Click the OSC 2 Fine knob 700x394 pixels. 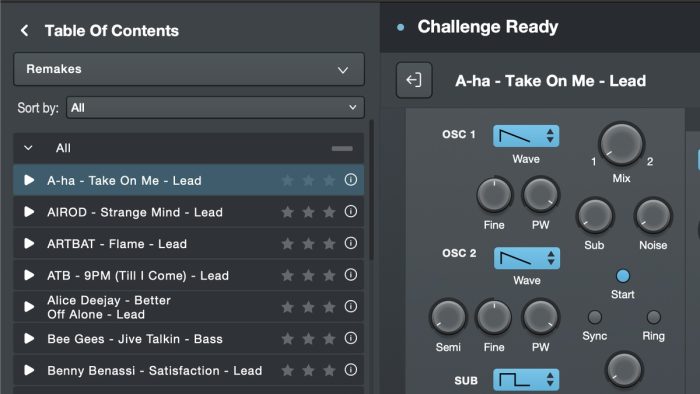click(494, 317)
